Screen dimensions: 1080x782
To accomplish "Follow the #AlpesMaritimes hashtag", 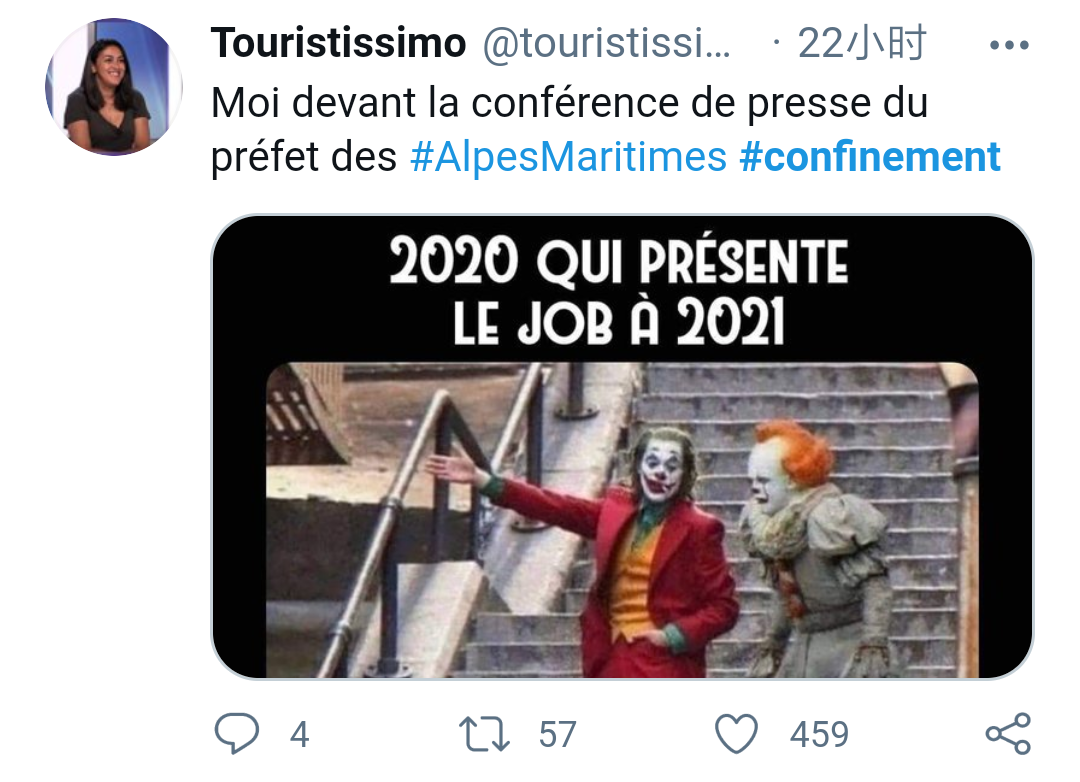I will (568, 156).
